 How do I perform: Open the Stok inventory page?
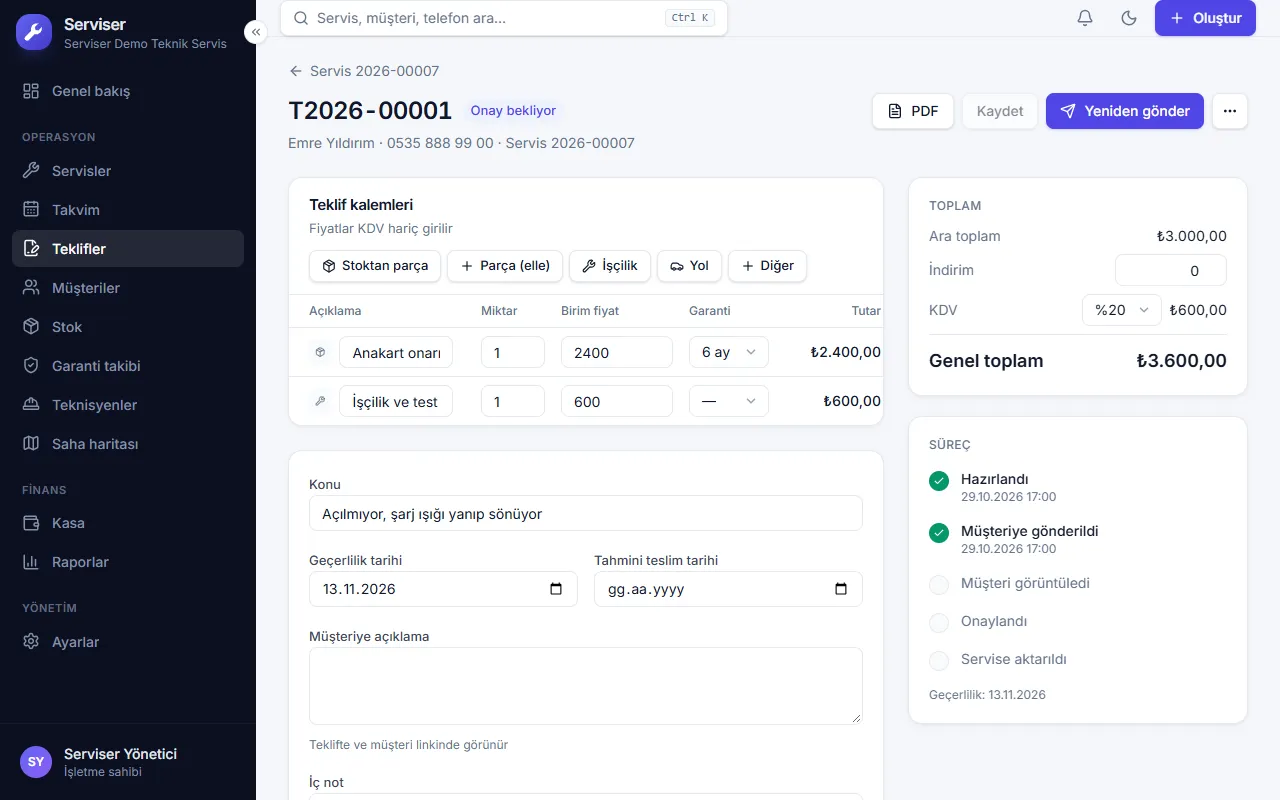[128, 327]
